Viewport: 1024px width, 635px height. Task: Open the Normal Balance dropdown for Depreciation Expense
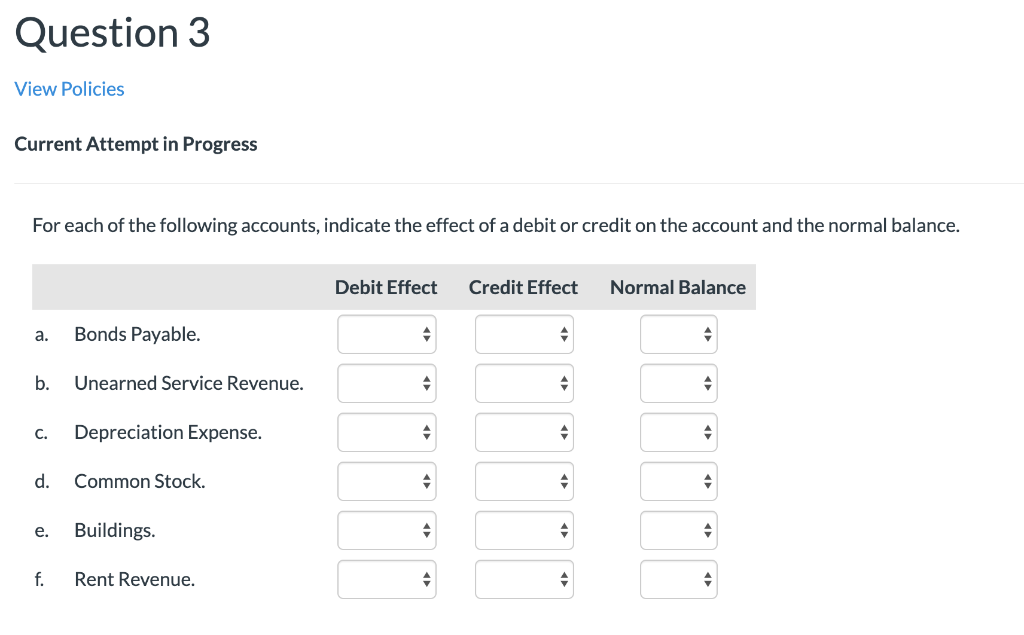tap(679, 432)
